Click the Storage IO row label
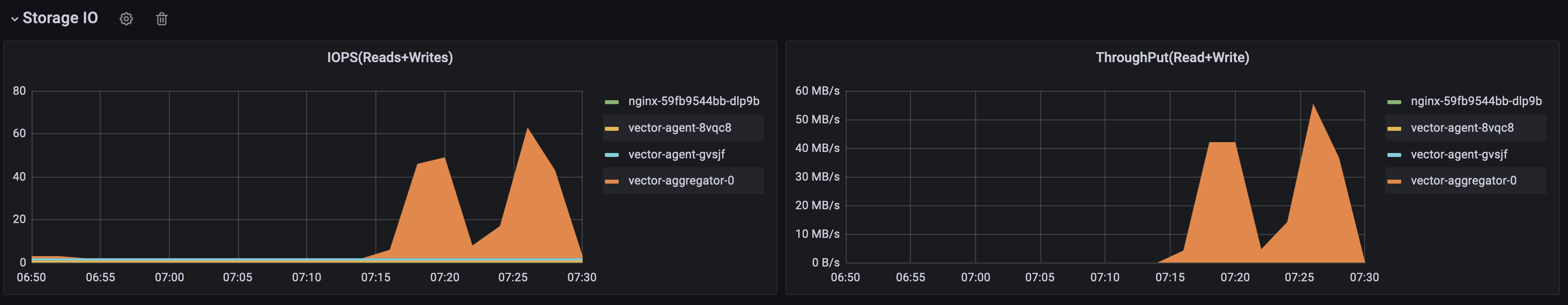This screenshot has width=1568, height=305. (59, 19)
